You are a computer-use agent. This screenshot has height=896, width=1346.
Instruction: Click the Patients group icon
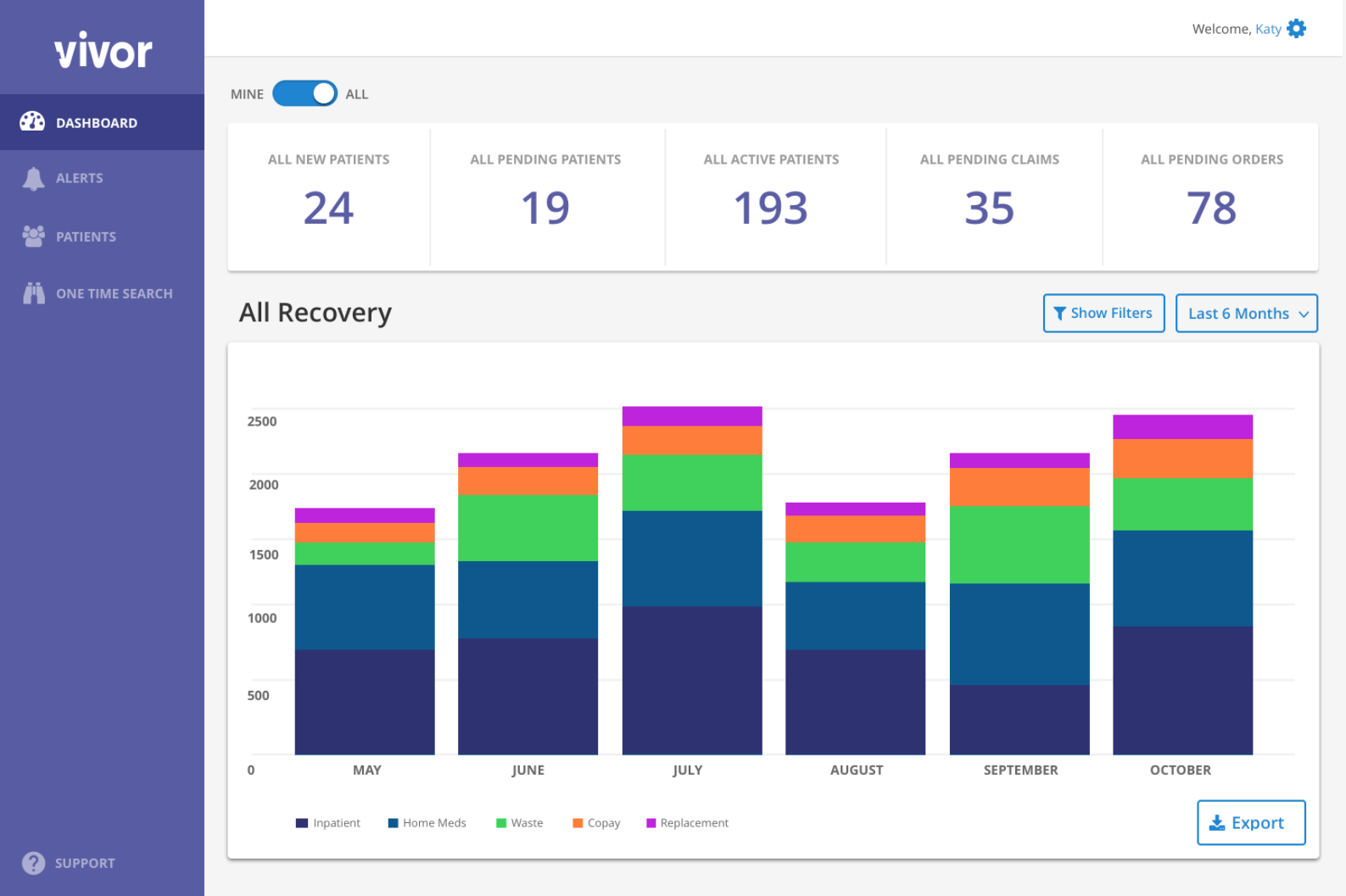pos(33,237)
